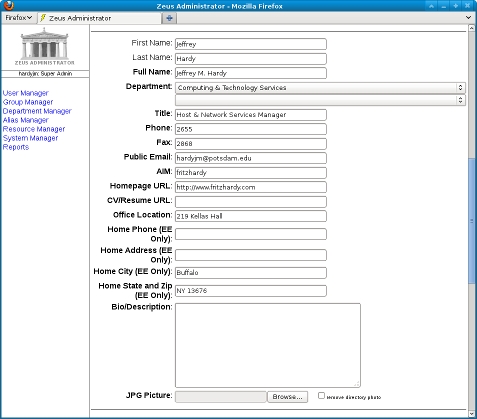Select the Zeus Administrator tab

(x=99, y=18)
